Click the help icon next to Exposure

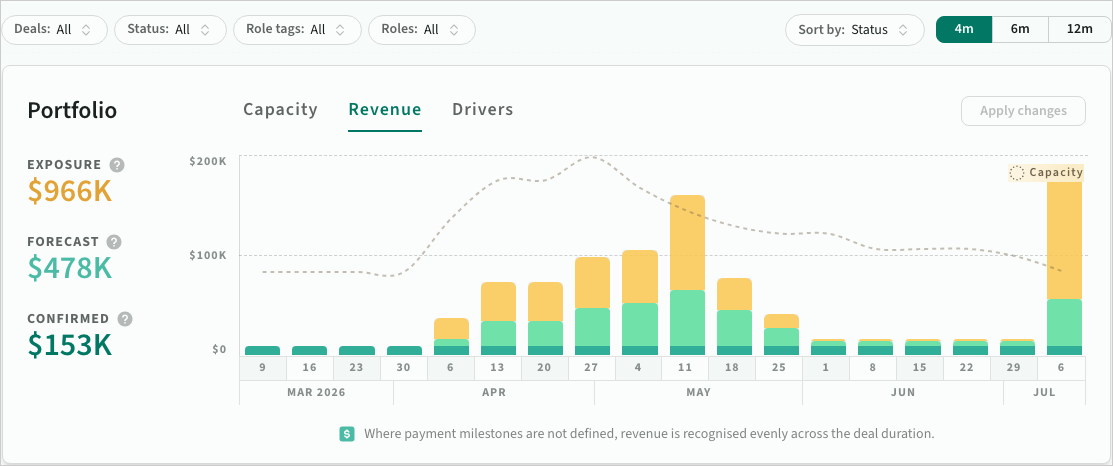point(117,165)
